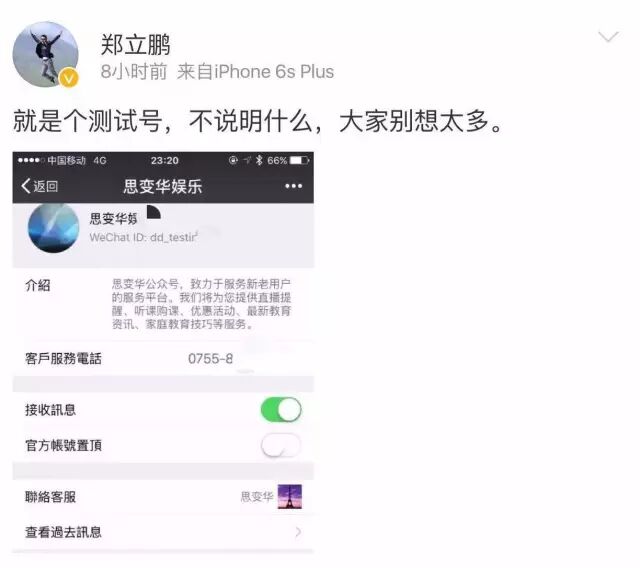Open the three-dot more menu
The width and height of the screenshot is (640, 568).
click(x=293, y=186)
